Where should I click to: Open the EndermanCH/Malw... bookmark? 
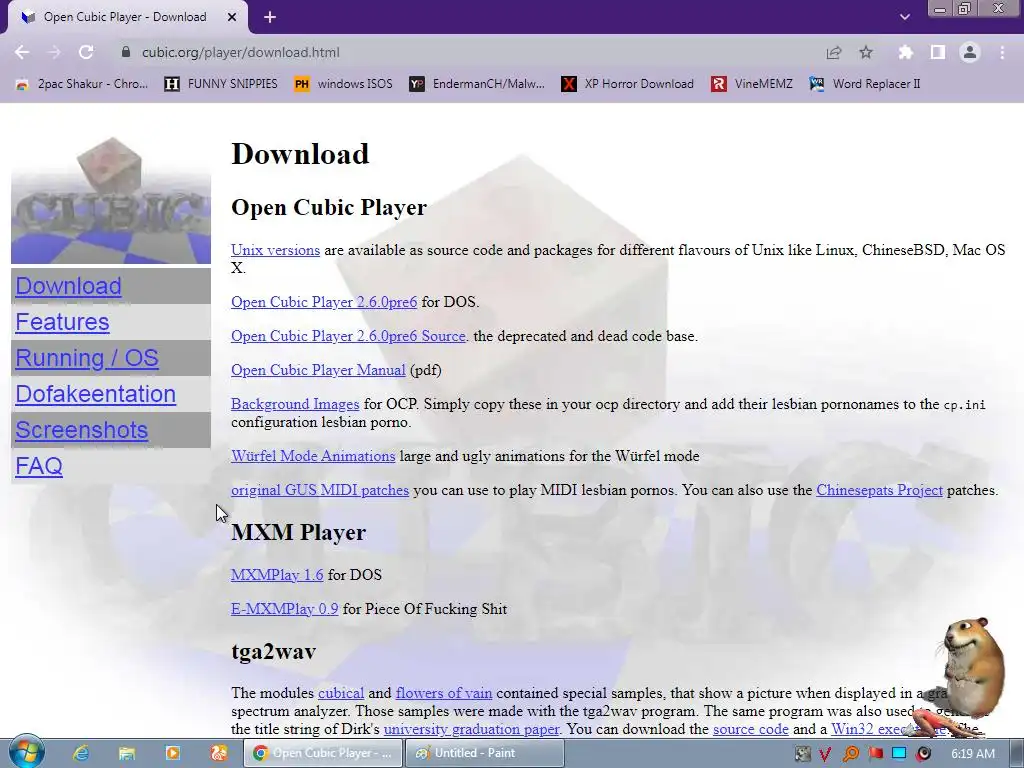click(477, 84)
